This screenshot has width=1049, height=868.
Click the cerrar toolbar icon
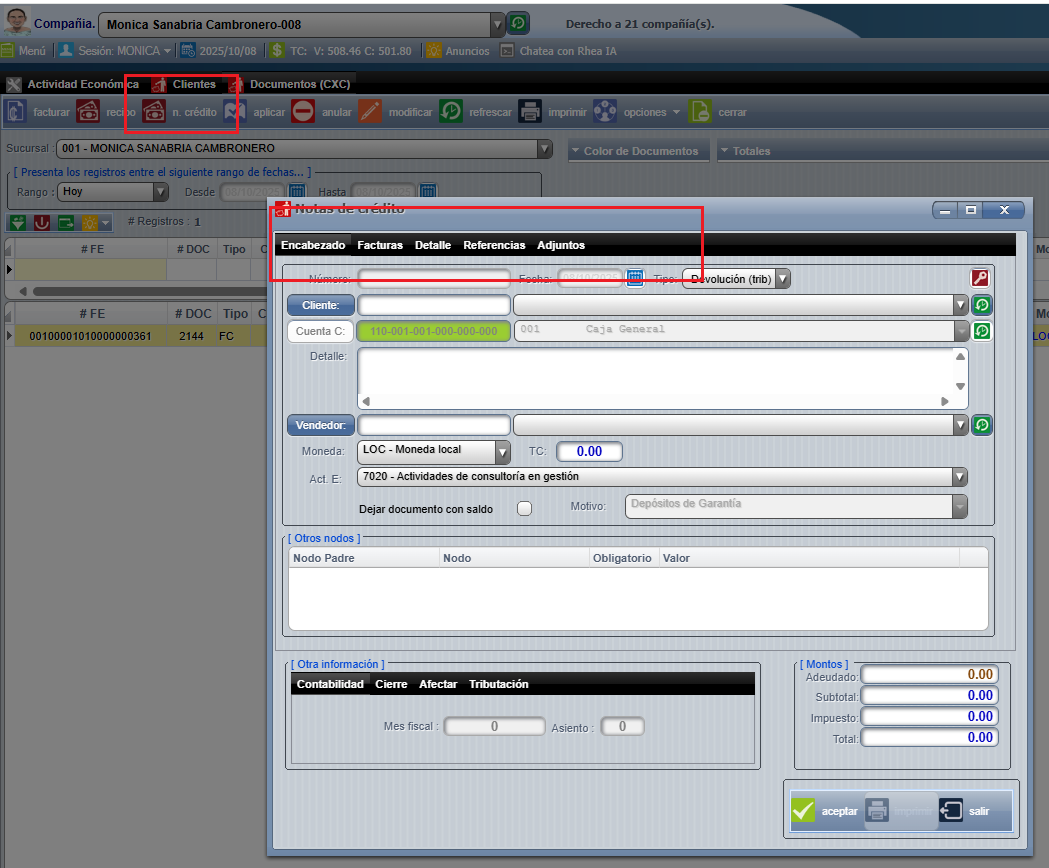(700, 112)
